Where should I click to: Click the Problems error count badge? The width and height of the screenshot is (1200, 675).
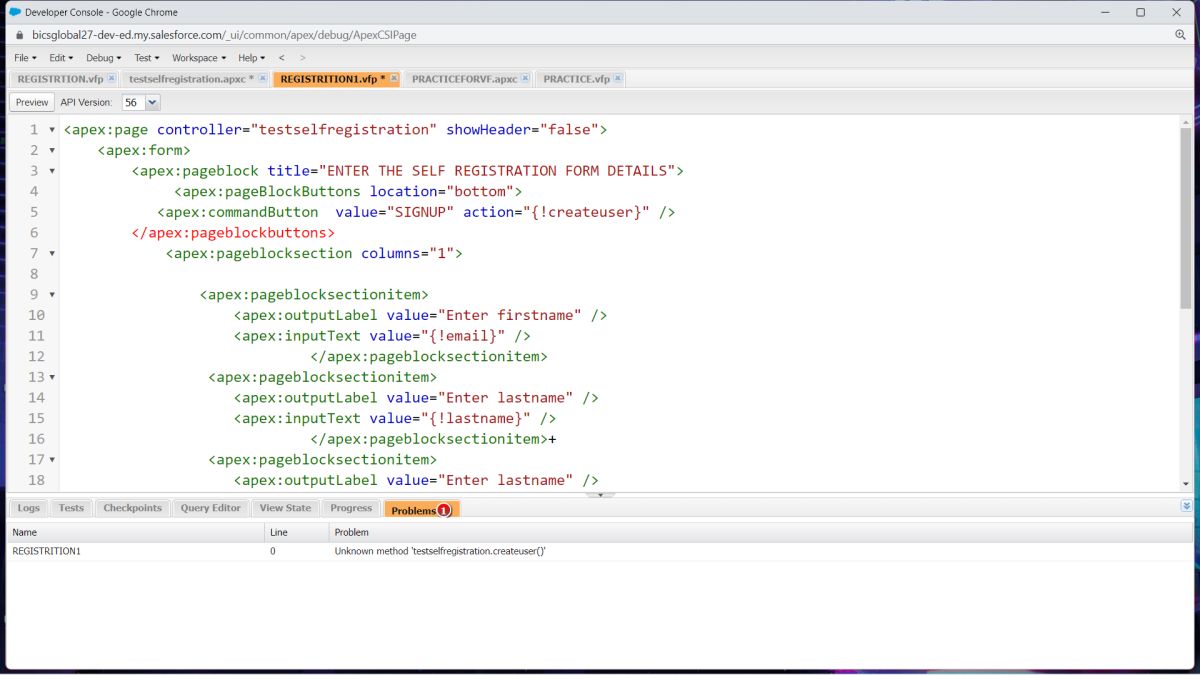444,510
